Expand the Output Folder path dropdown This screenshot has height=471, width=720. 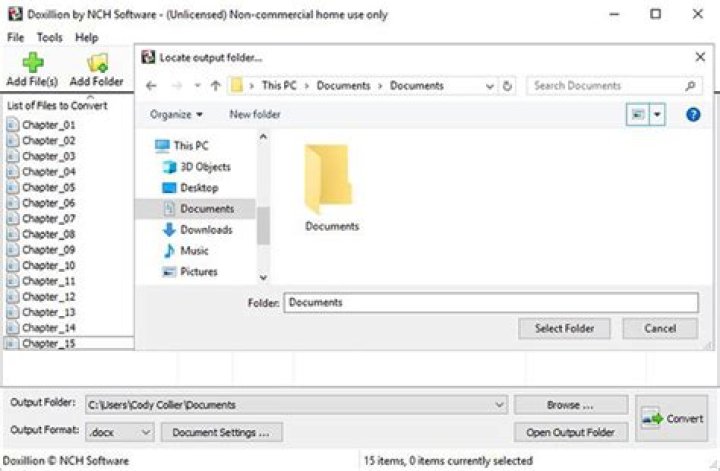(x=499, y=405)
